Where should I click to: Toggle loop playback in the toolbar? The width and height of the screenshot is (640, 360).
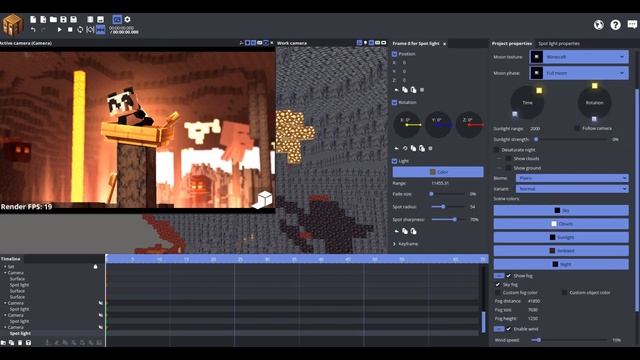click(x=80, y=29)
